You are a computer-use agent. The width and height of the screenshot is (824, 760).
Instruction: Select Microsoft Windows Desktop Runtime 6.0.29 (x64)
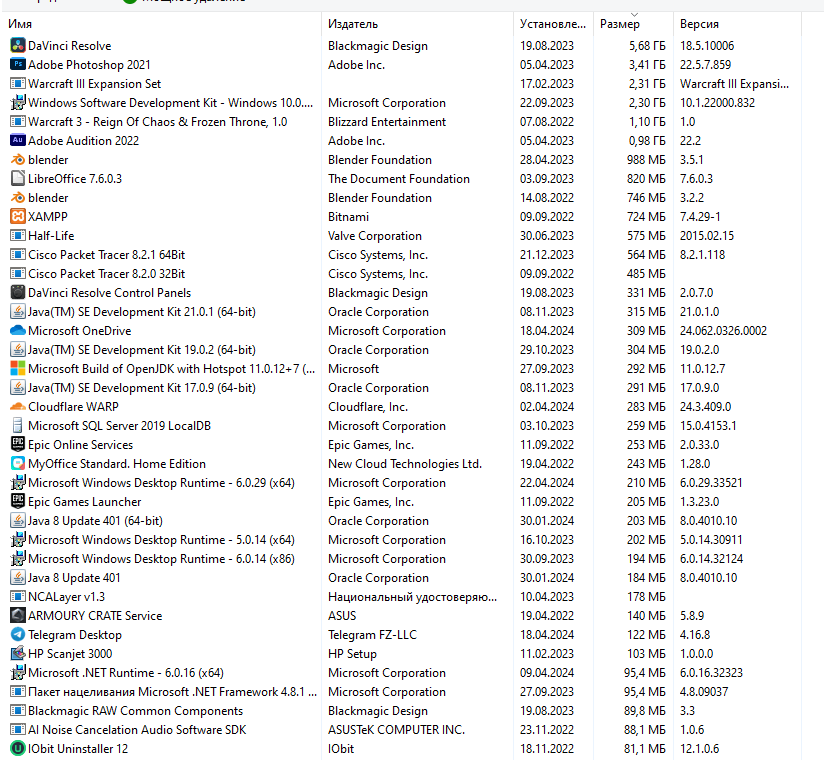pos(161,482)
